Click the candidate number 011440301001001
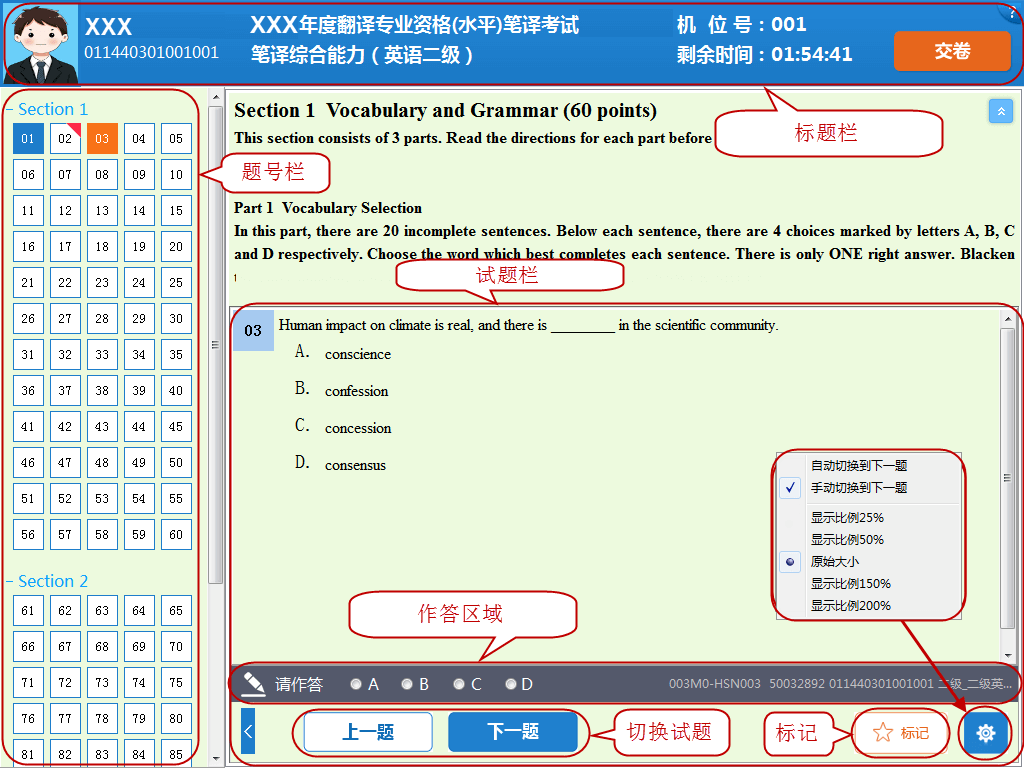The width and height of the screenshot is (1024, 768). (152, 52)
